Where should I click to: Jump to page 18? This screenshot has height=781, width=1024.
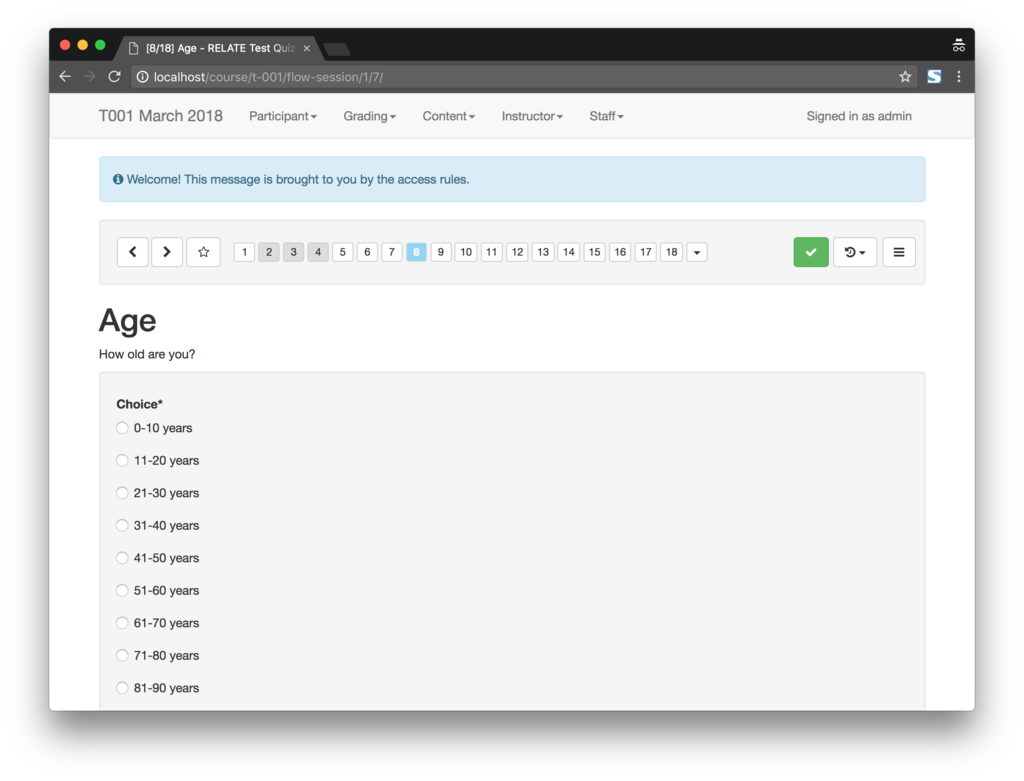tap(671, 252)
